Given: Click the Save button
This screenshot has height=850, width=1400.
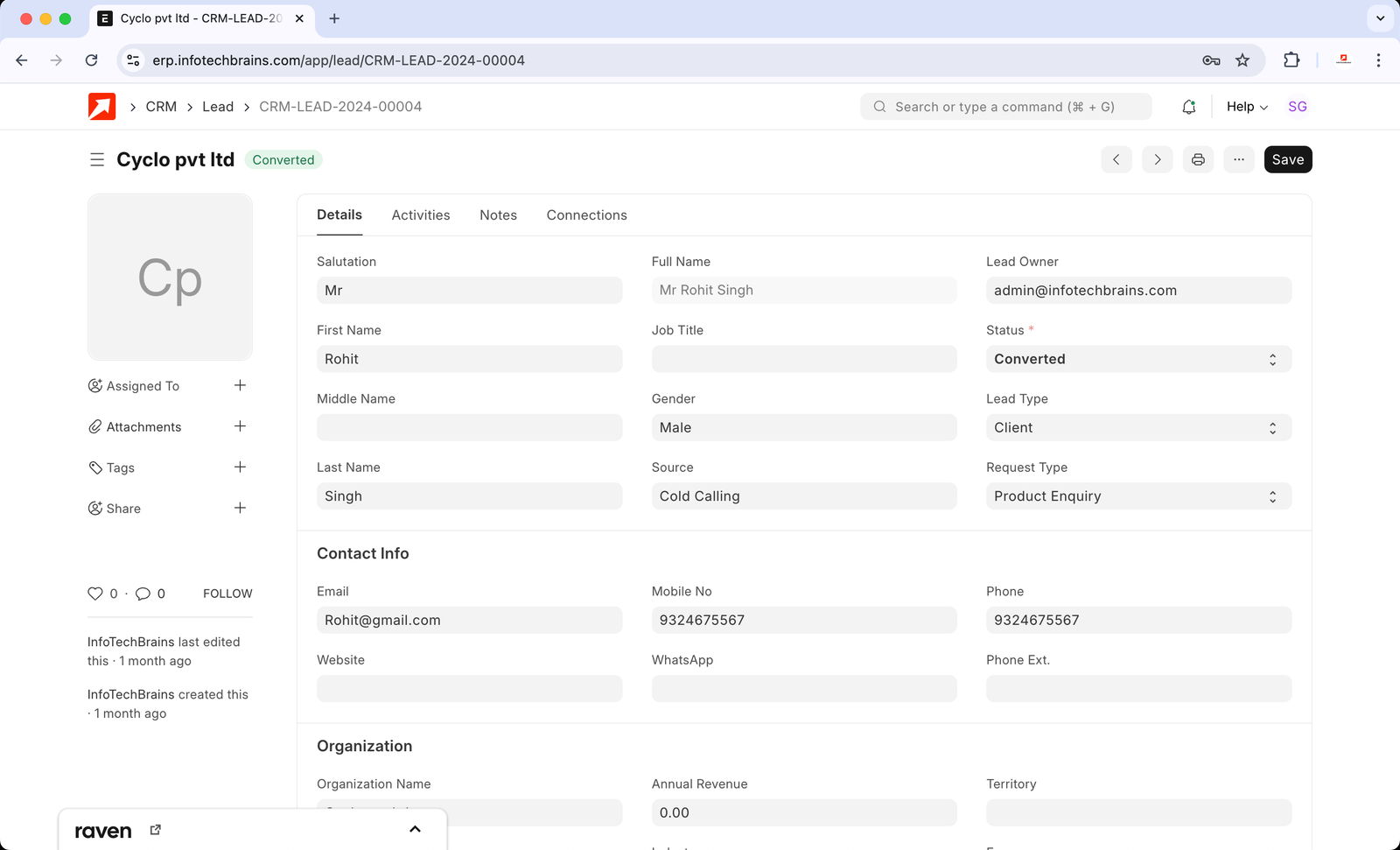Looking at the screenshot, I should (1287, 159).
